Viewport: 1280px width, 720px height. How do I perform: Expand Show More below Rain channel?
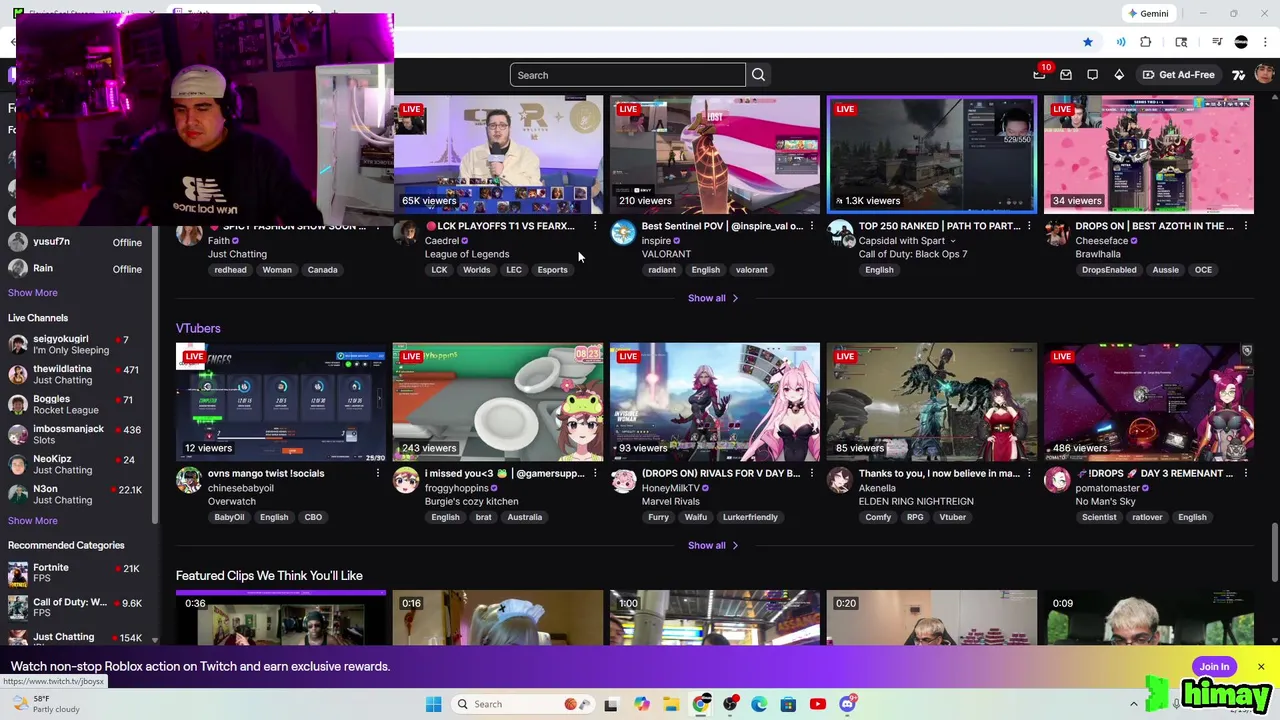(33, 292)
